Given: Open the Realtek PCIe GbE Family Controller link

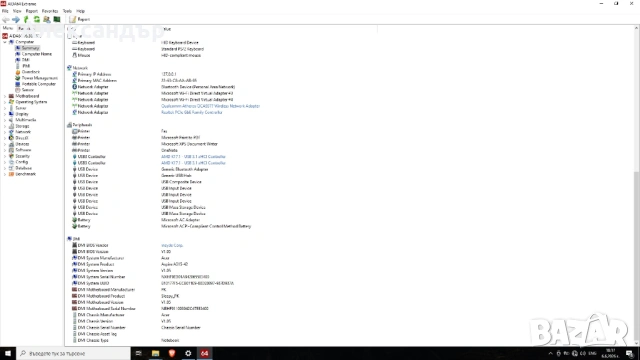Looking at the screenshot, I should coord(191,112).
